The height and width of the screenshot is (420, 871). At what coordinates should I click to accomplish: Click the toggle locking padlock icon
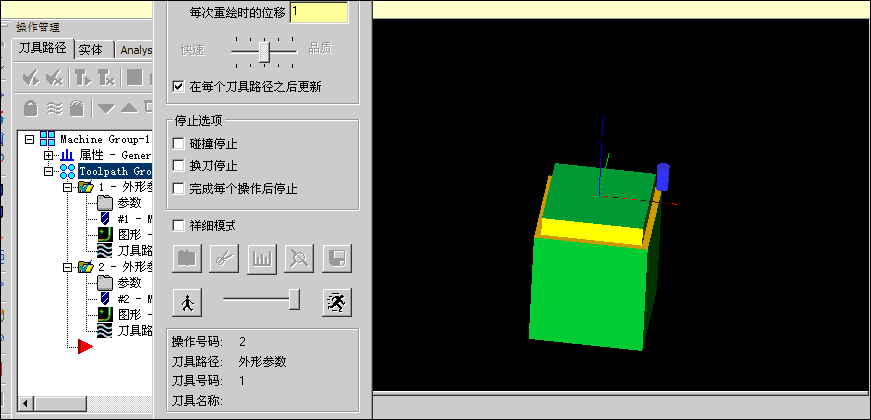(x=31, y=108)
